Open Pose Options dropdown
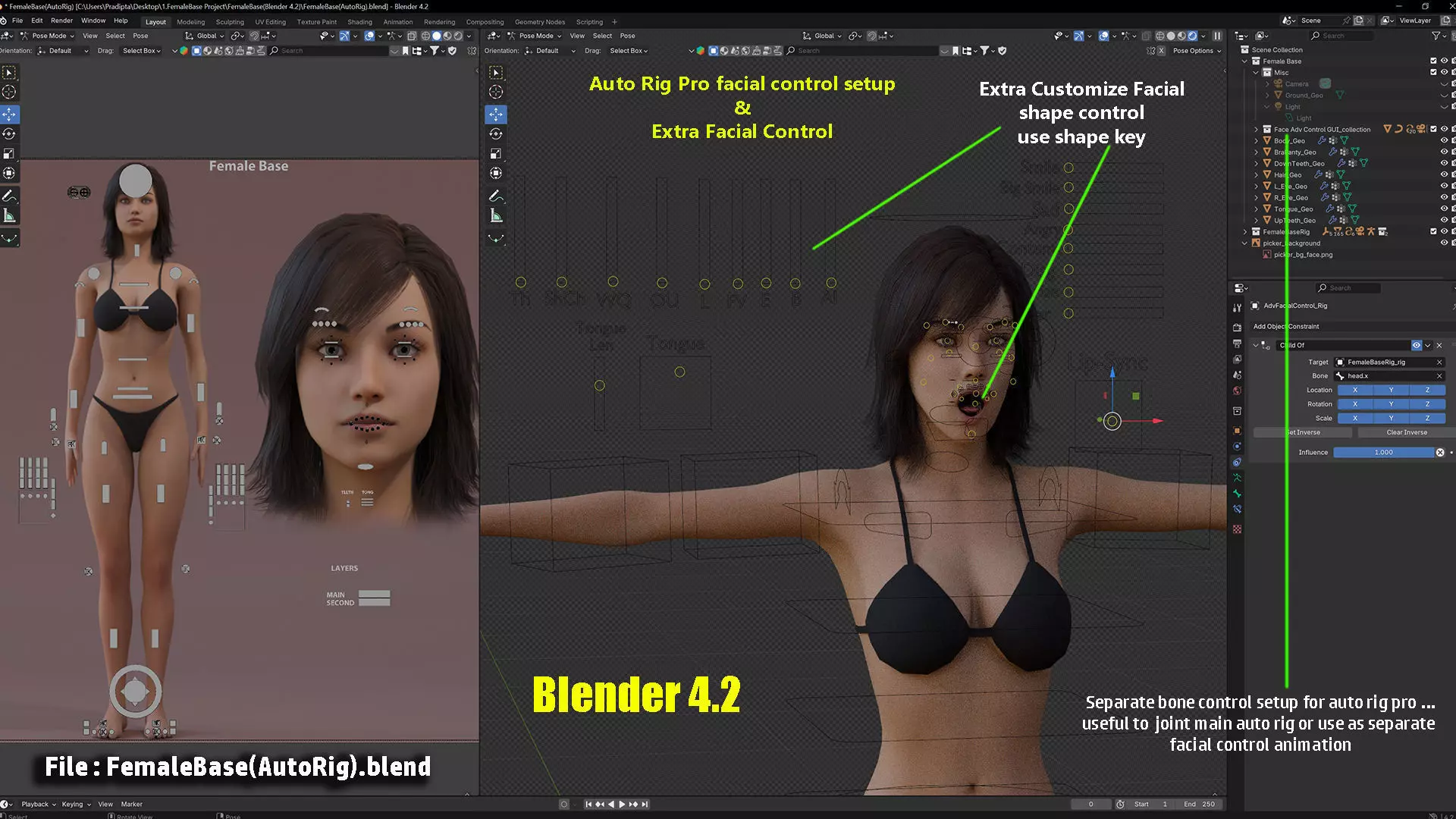This screenshot has width=1456, height=819. pos(1197,51)
